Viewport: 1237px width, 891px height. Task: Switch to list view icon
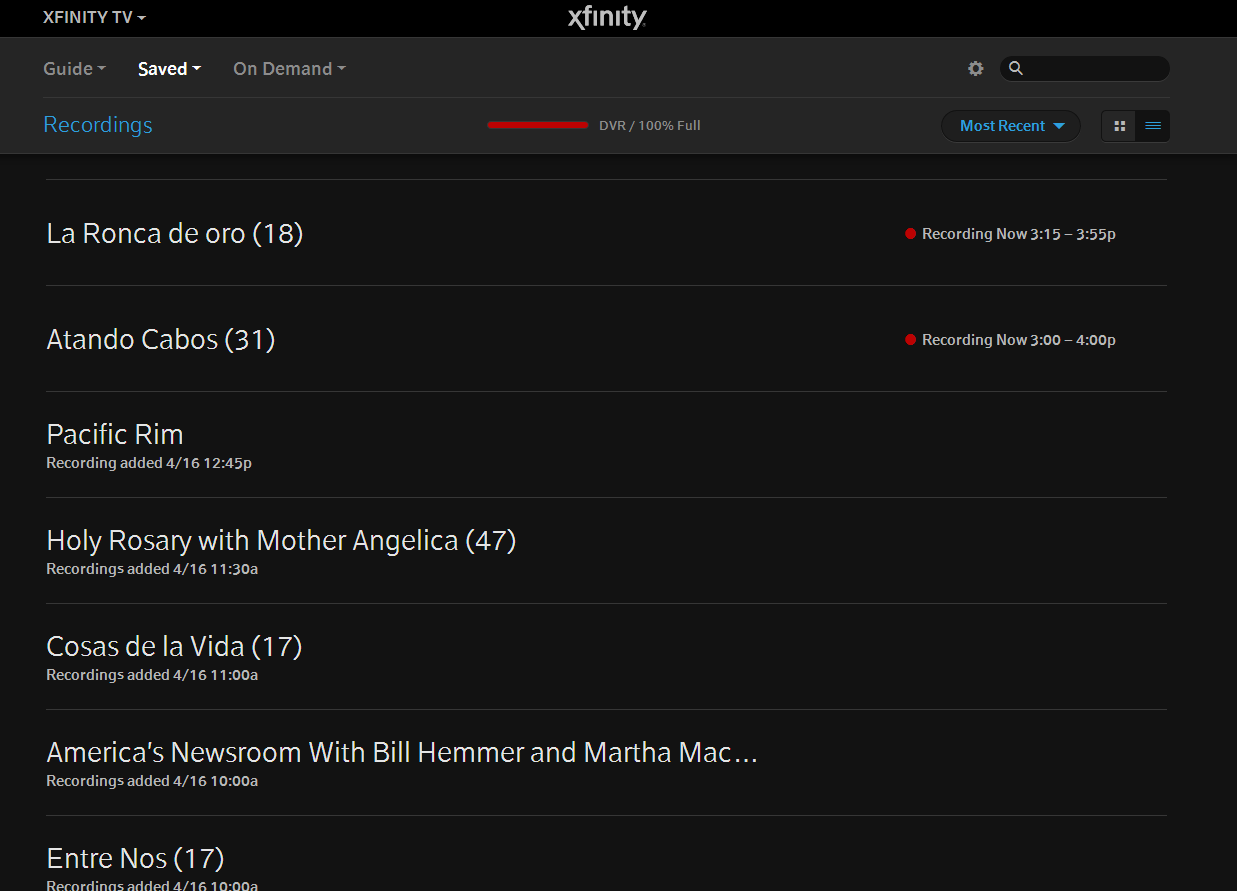tap(1153, 126)
